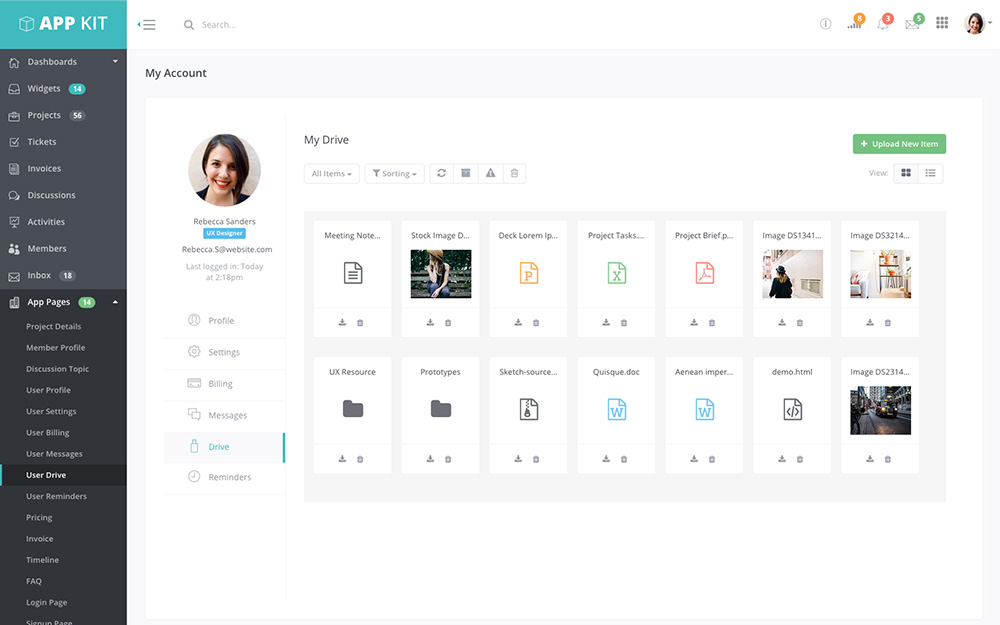Open the apps grid icon in header
Image resolution: width=1000 pixels, height=625 pixels.
(x=942, y=24)
